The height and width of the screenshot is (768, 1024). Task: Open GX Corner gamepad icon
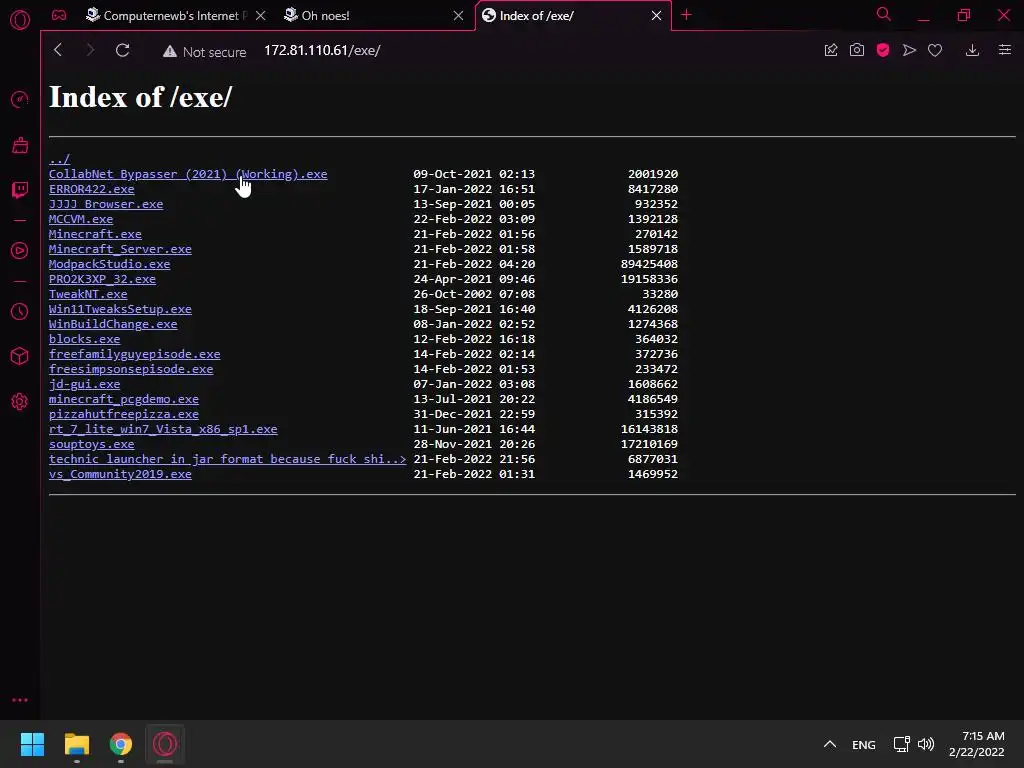[59, 15]
